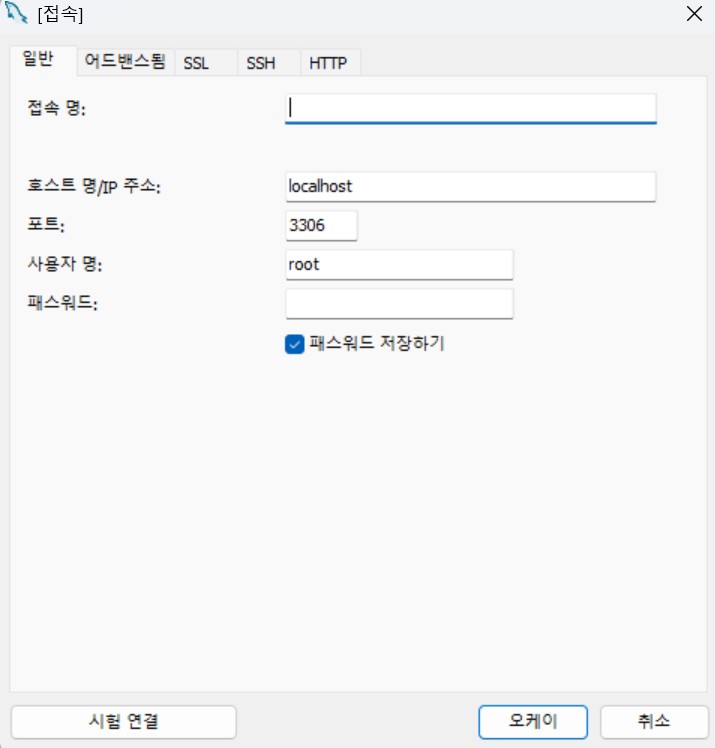715x748 pixels.
Task: Confirm with the 오케이 button
Action: (x=533, y=722)
